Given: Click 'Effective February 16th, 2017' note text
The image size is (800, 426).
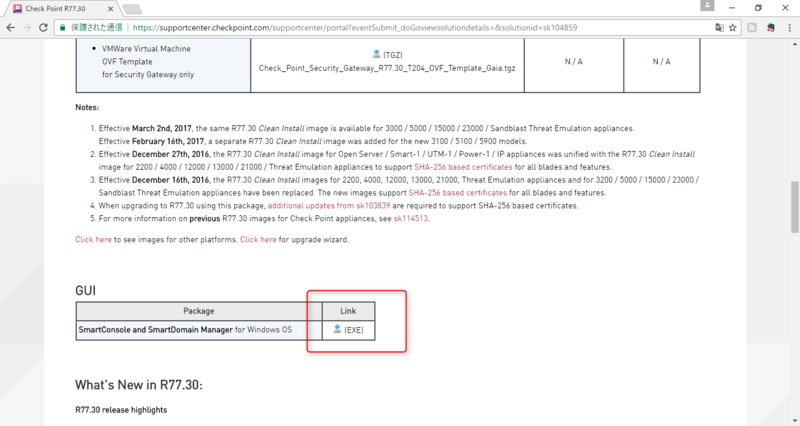Looking at the screenshot, I should pos(152,141).
